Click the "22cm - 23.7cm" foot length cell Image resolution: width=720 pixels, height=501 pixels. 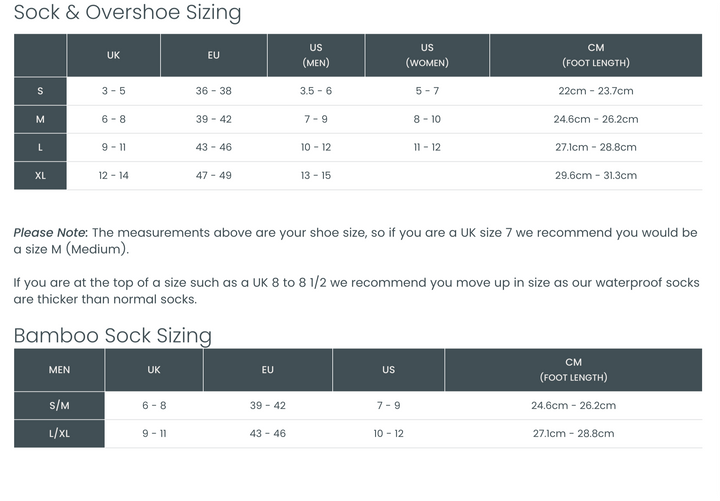tap(595, 91)
